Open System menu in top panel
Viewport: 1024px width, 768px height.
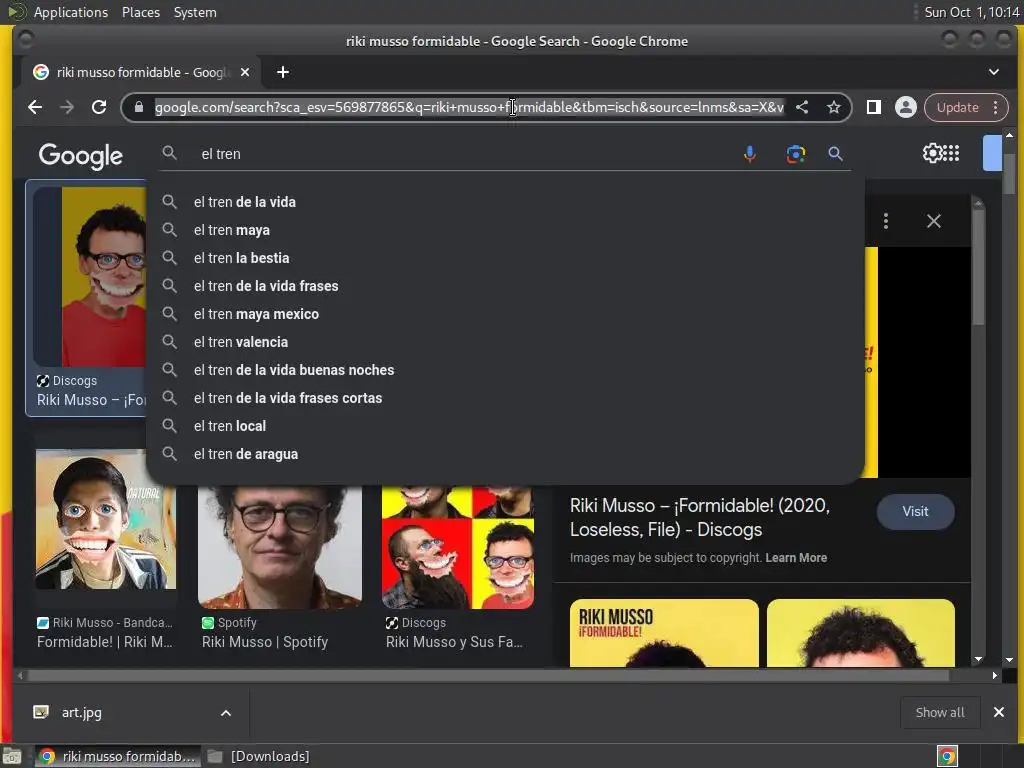(195, 12)
